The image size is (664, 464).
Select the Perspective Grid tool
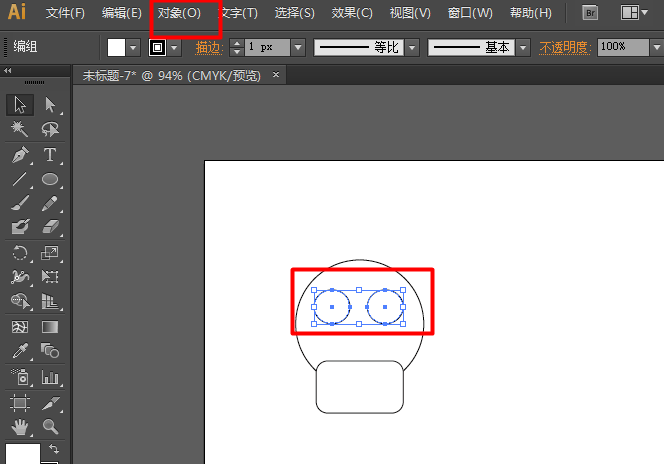pos(50,301)
